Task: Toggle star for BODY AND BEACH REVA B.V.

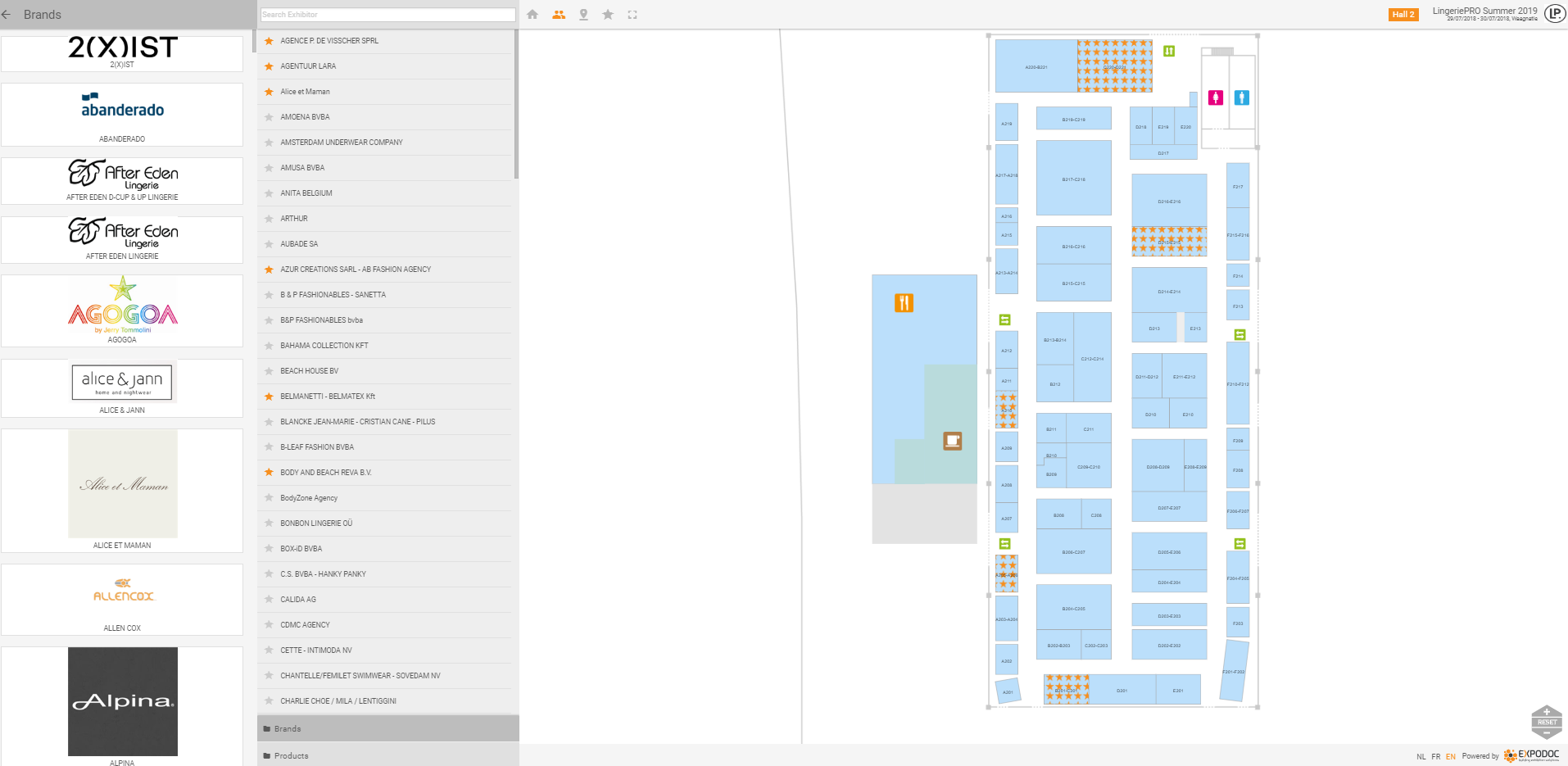Action: tap(269, 473)
